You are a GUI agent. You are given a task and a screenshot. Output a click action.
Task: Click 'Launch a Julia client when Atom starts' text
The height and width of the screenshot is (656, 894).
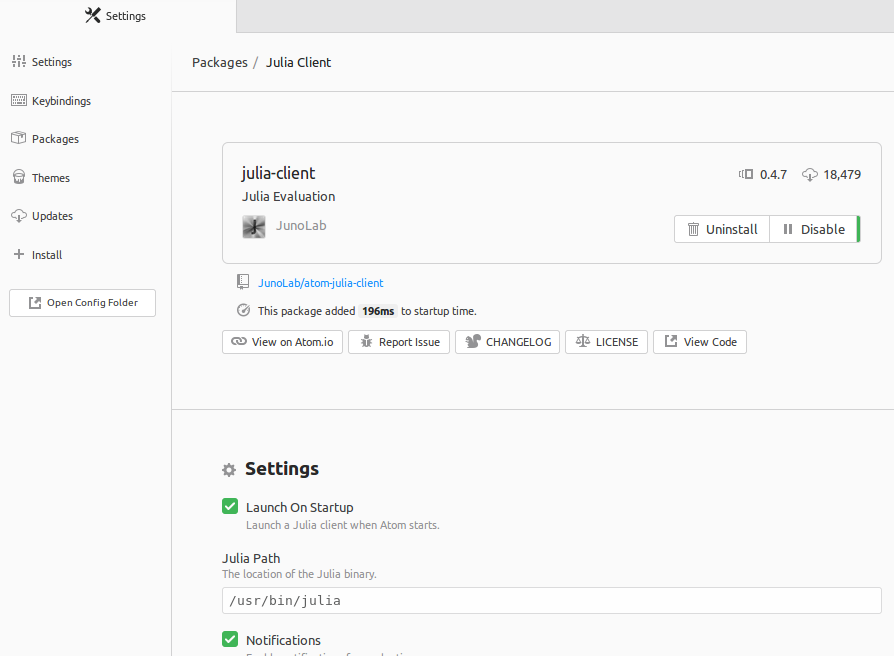[x=343, y=525]
